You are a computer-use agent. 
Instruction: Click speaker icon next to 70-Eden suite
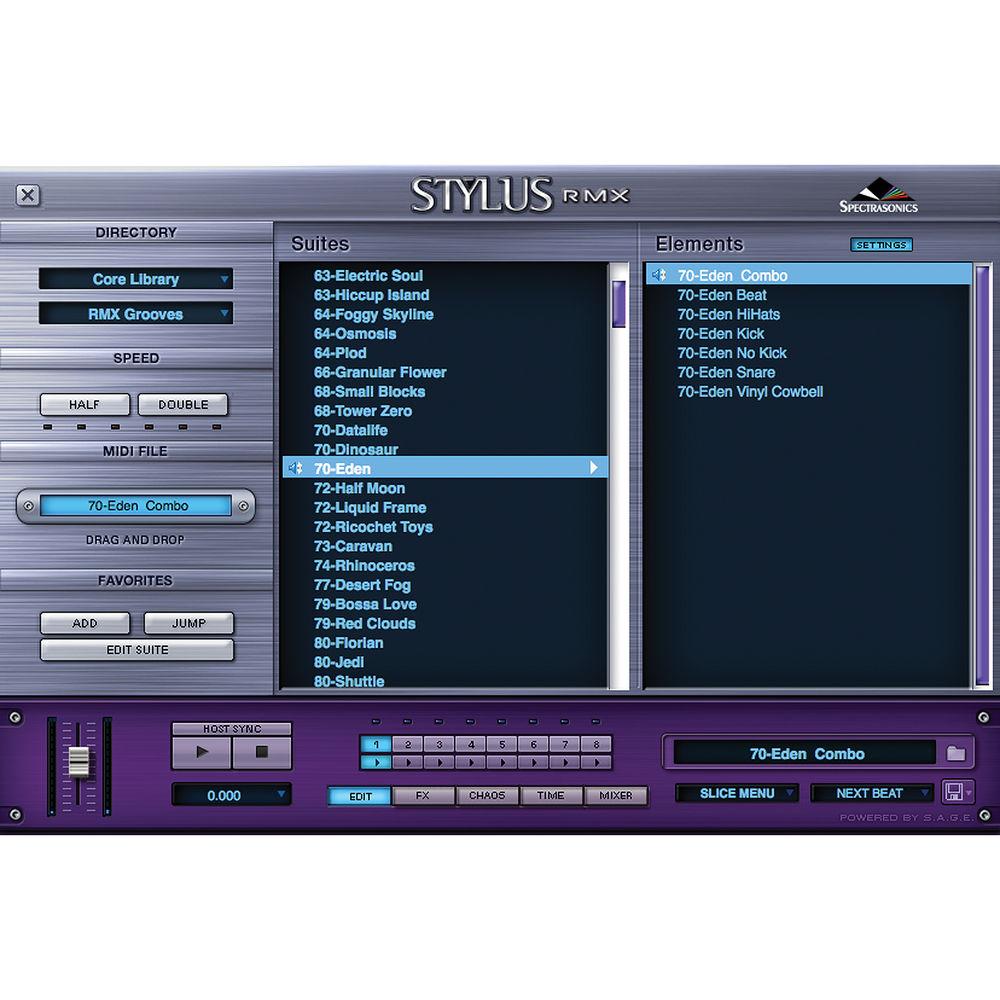(295, 468)
